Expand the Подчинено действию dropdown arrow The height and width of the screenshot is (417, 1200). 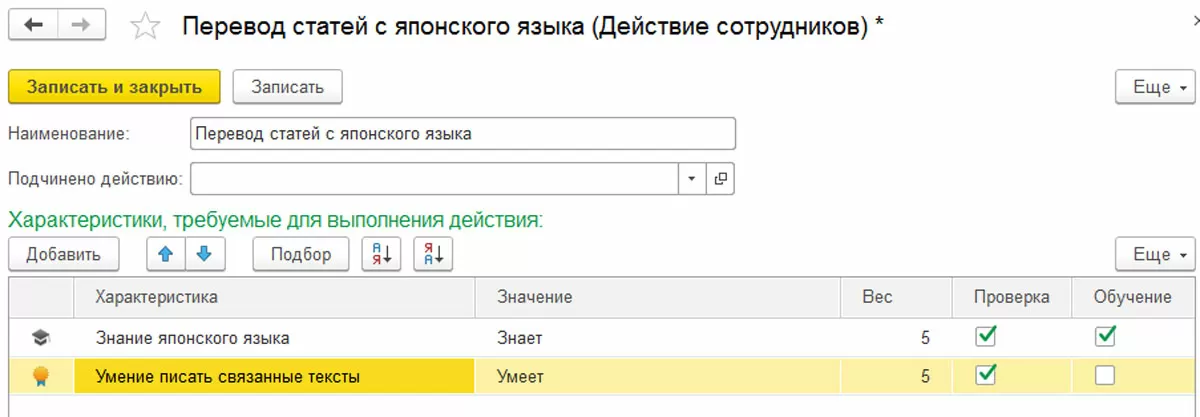click(x=692, y=179)
